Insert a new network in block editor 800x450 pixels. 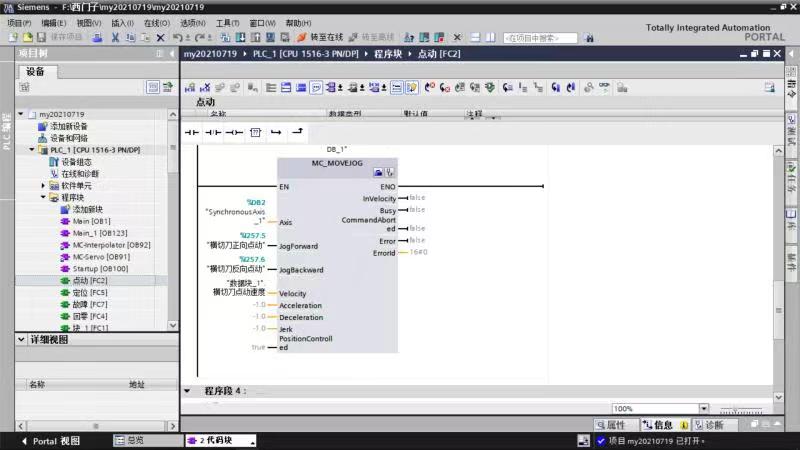pyautogui.click(x=190, y=88)
